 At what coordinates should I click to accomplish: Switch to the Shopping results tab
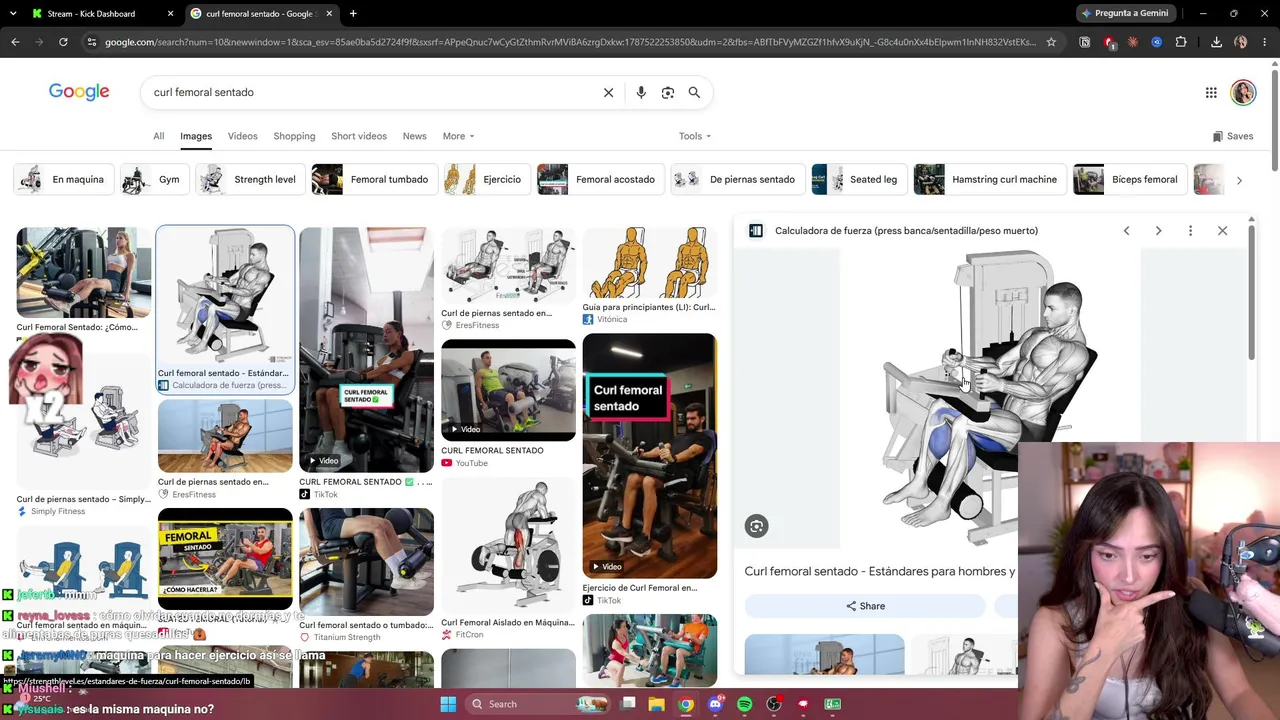pos(294,136)
